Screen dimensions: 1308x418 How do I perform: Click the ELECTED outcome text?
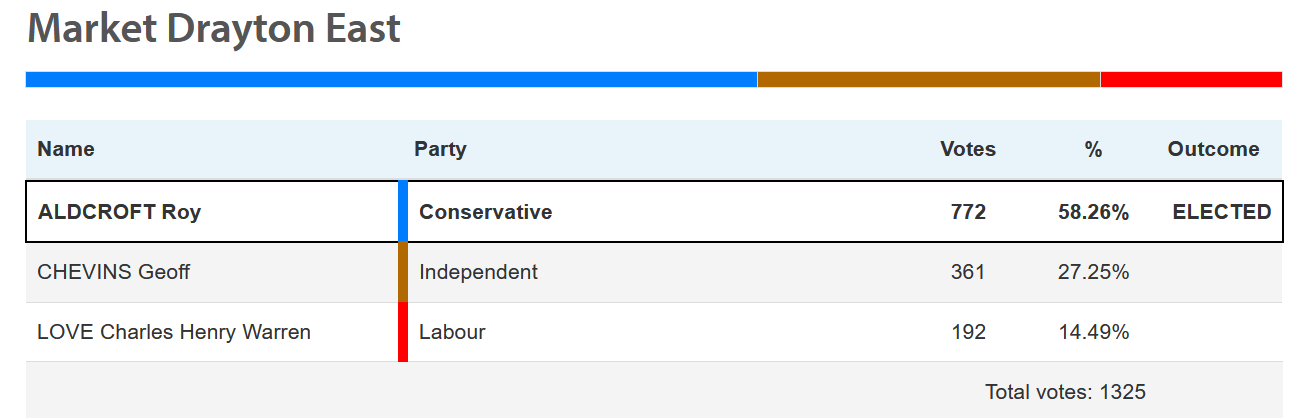pyautogui.click(x=1222, y=212)
